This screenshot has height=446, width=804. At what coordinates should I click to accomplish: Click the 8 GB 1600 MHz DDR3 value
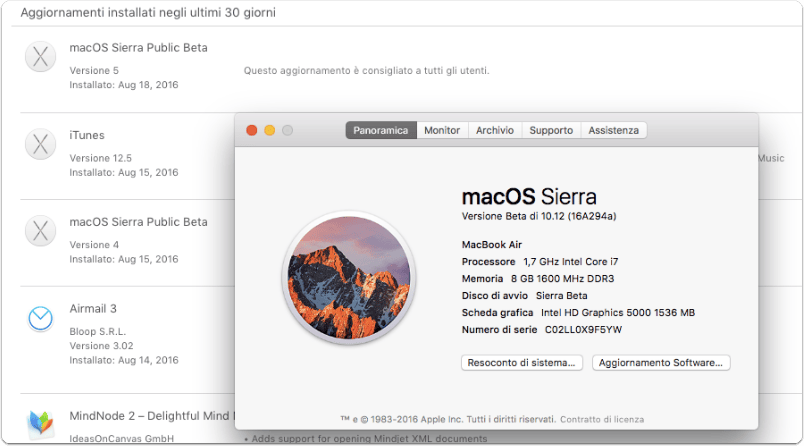click(x=562, y=278)
